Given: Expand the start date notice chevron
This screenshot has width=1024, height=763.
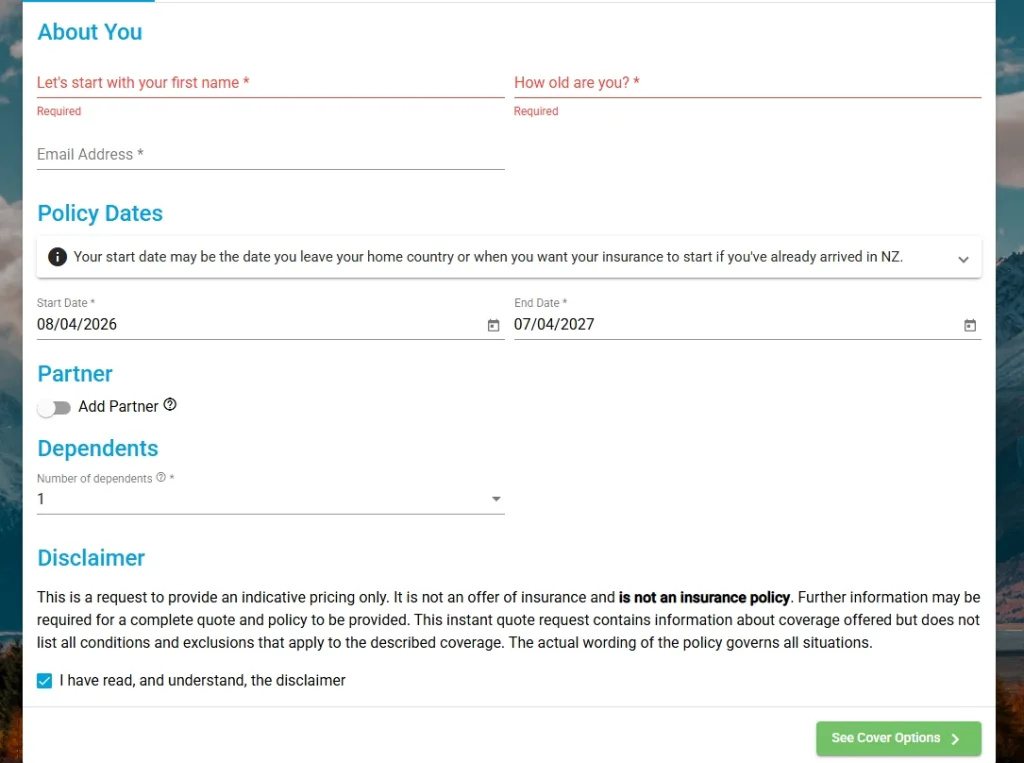Looking at the screenshot, I should coord(963,259).
